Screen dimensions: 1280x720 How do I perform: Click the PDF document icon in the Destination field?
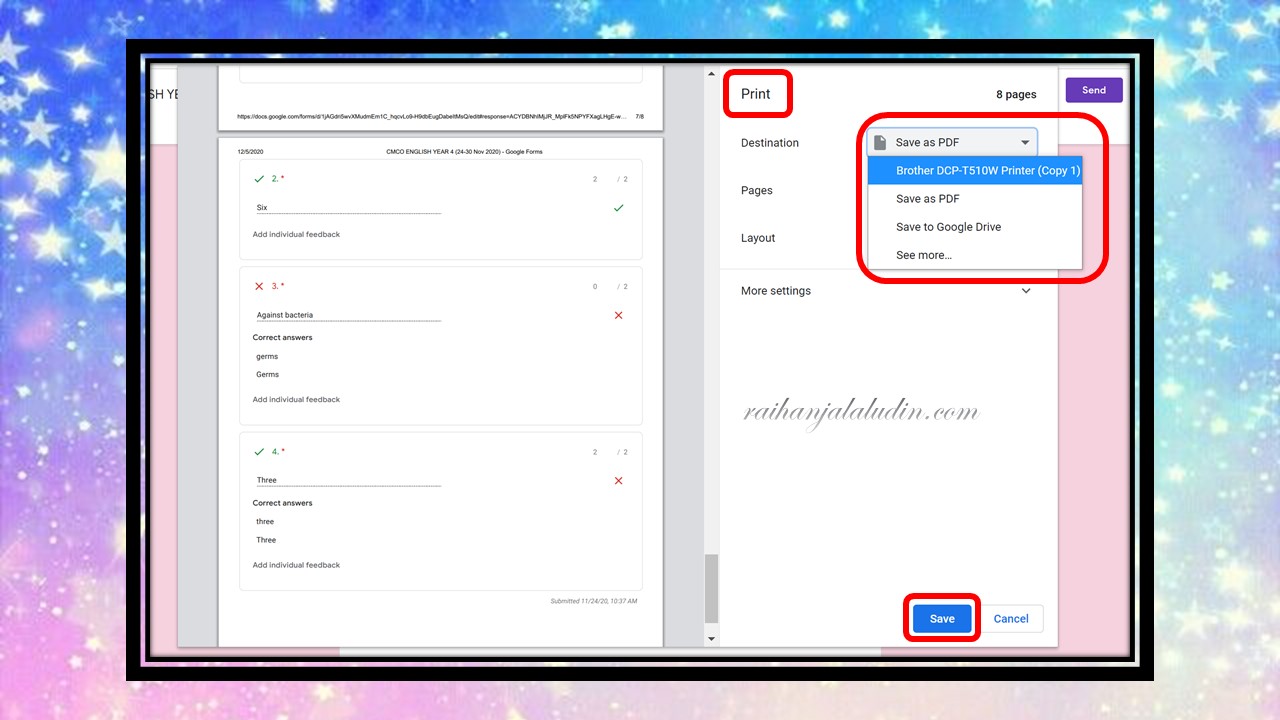(x=879, y=142)
